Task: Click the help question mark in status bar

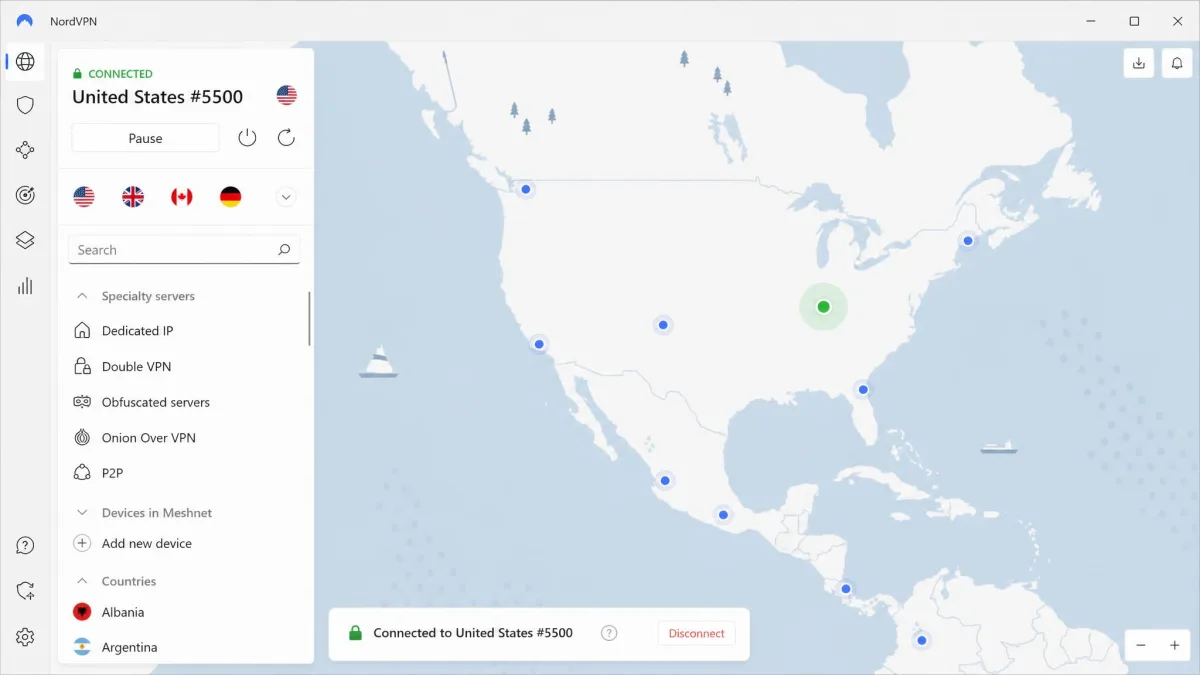Action: [609, 633]
